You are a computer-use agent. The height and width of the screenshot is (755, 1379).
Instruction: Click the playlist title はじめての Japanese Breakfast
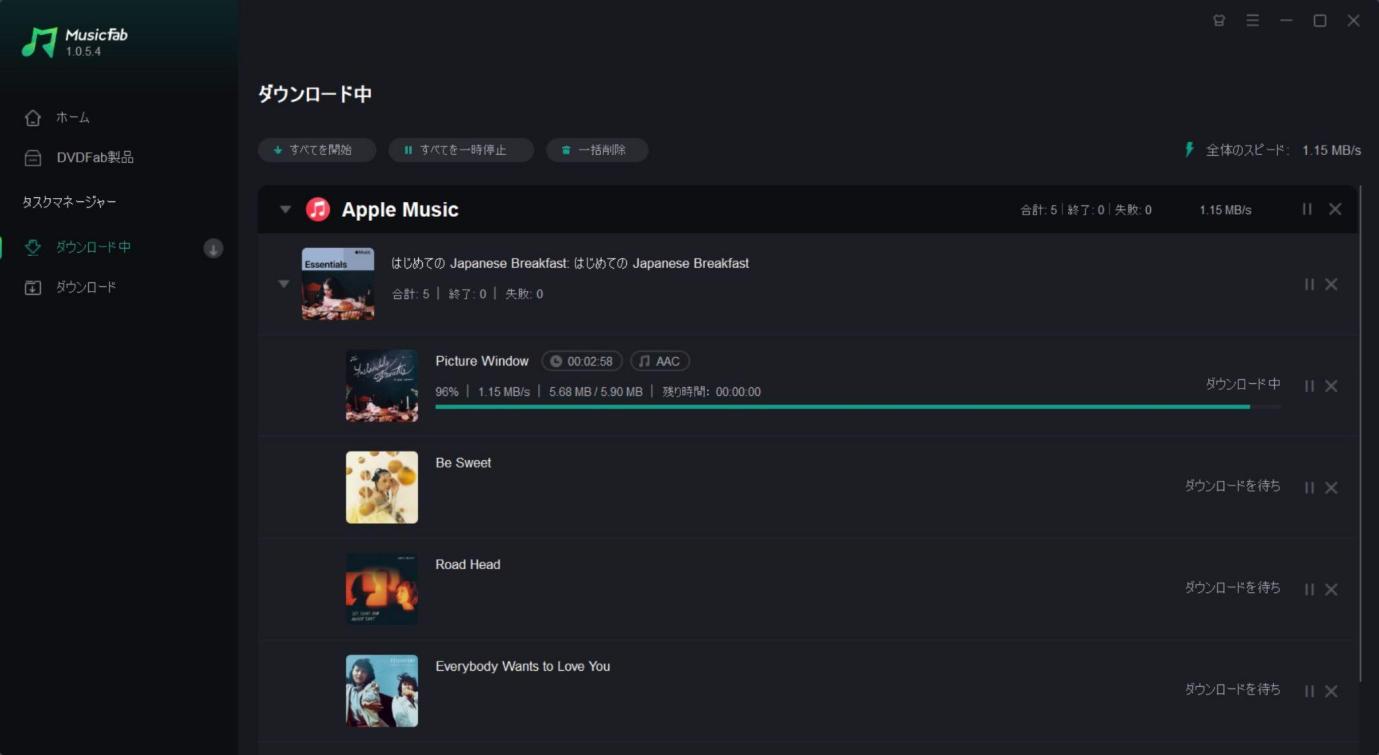(570, 263)
